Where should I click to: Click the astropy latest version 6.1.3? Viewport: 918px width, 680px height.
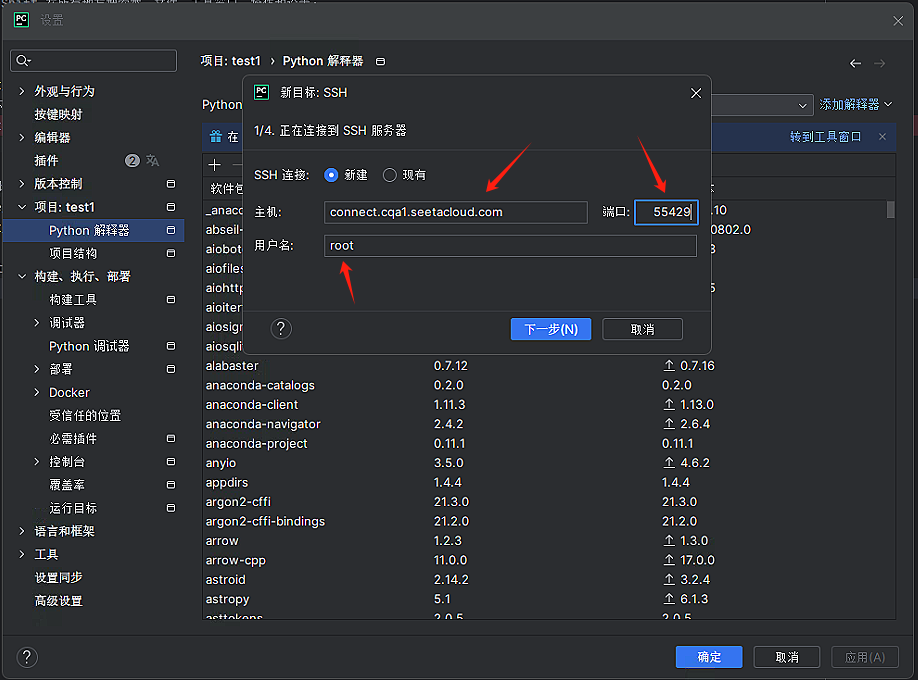pyautogui.click(x=694, y=599)
